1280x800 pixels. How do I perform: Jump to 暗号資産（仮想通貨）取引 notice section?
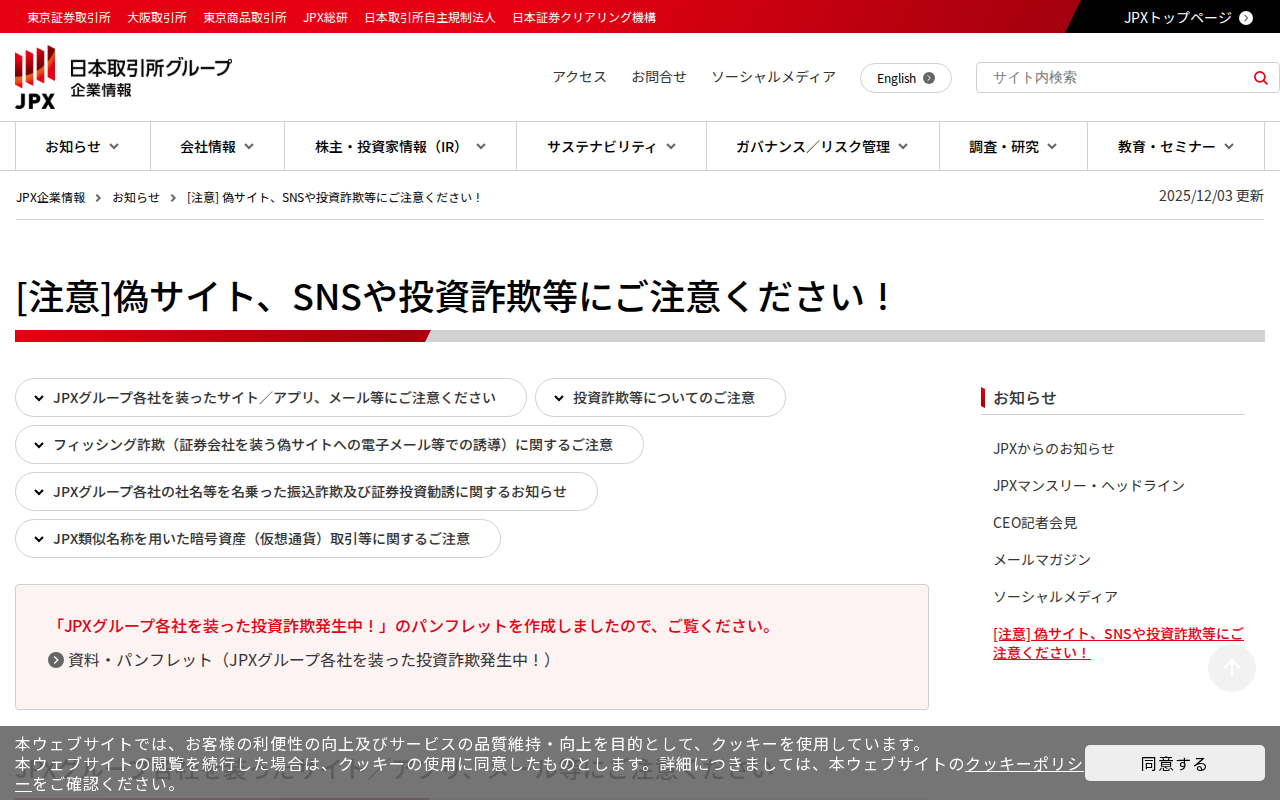258,539
